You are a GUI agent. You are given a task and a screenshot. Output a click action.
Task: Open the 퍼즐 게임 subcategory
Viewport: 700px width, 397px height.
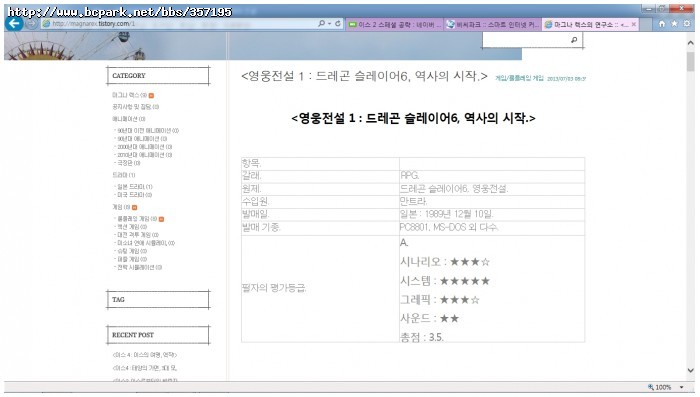click(132, 259)
